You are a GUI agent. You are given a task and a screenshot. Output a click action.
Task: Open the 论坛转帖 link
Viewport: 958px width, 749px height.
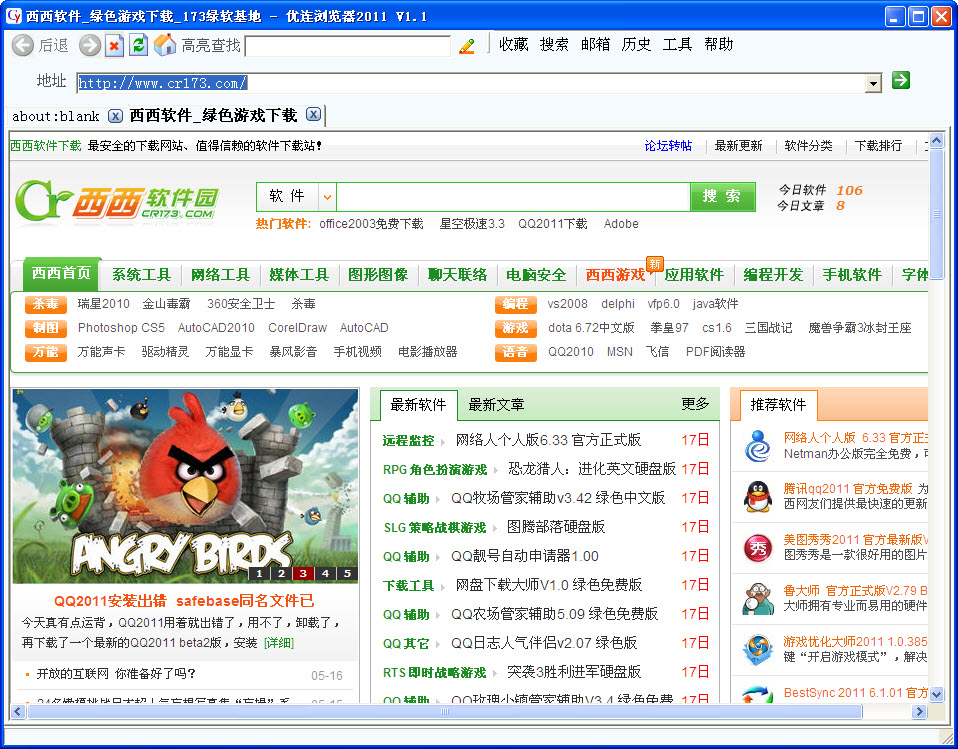coord(668,145)
